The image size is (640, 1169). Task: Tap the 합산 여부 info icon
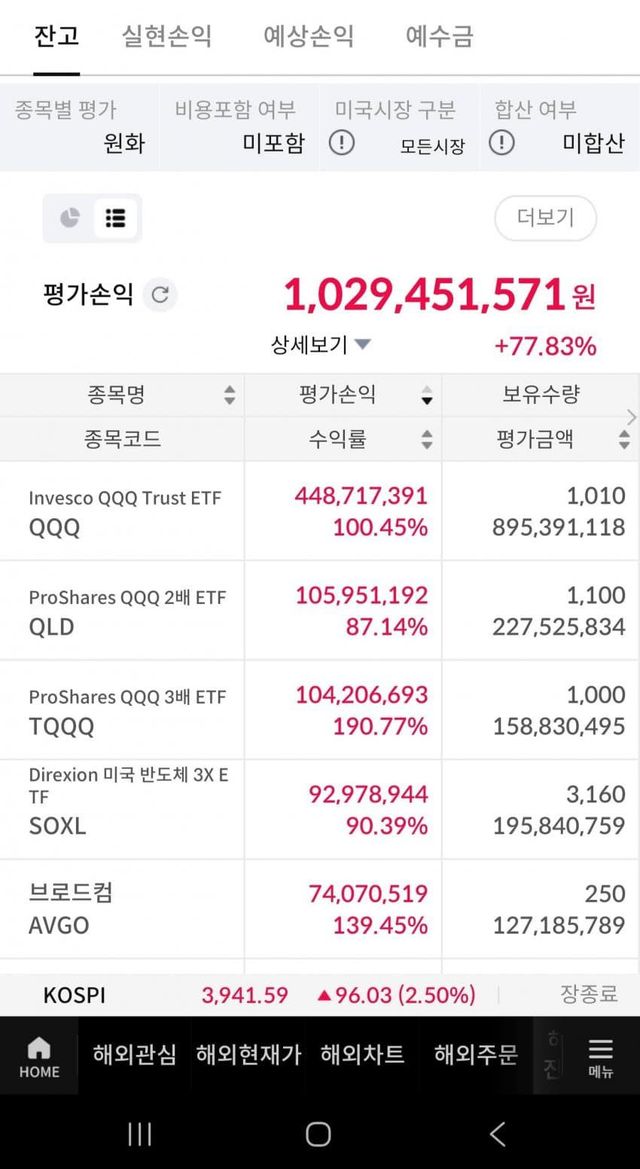(502, 143)
